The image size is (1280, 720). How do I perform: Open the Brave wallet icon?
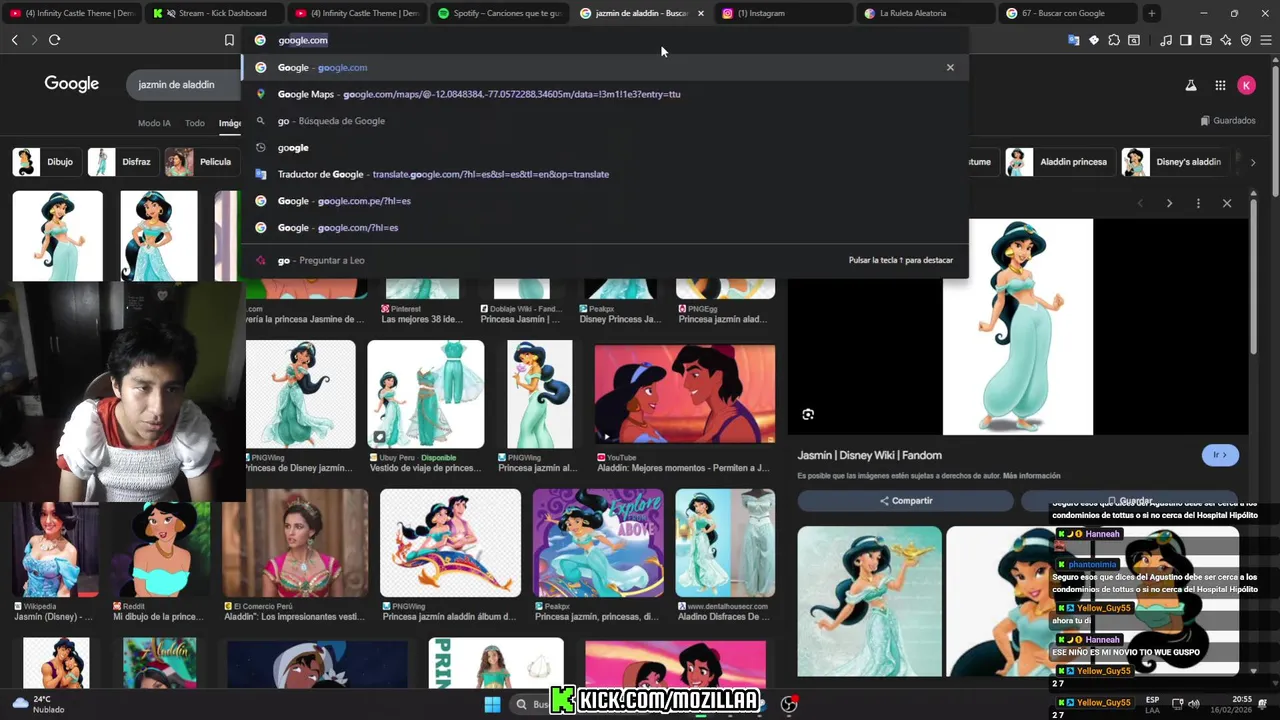(1205, 40)
